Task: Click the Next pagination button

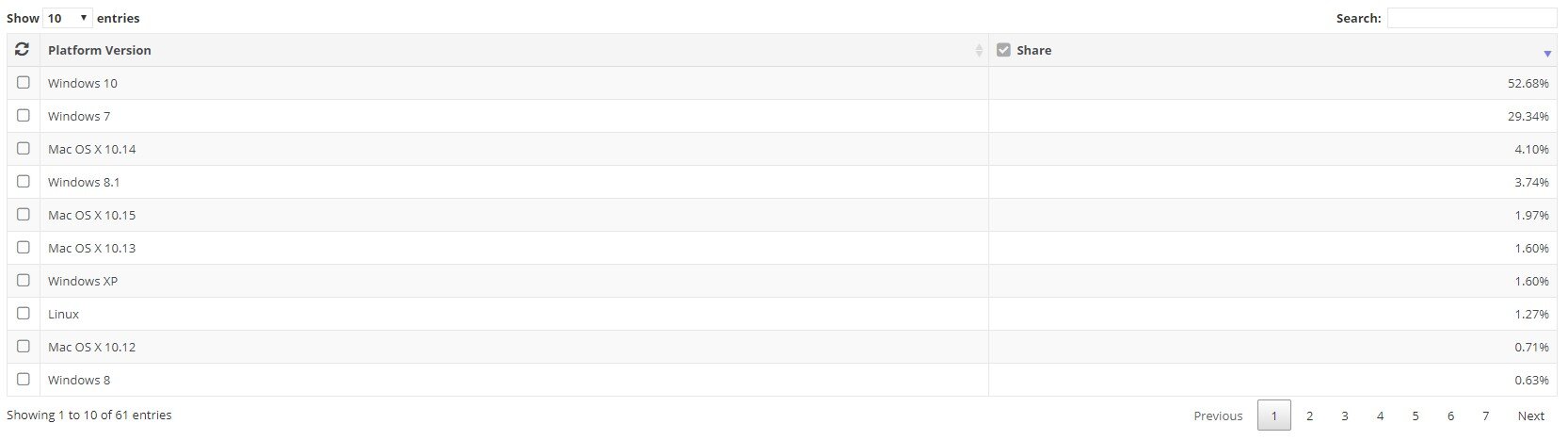Action: click(x=1530, y=416)
